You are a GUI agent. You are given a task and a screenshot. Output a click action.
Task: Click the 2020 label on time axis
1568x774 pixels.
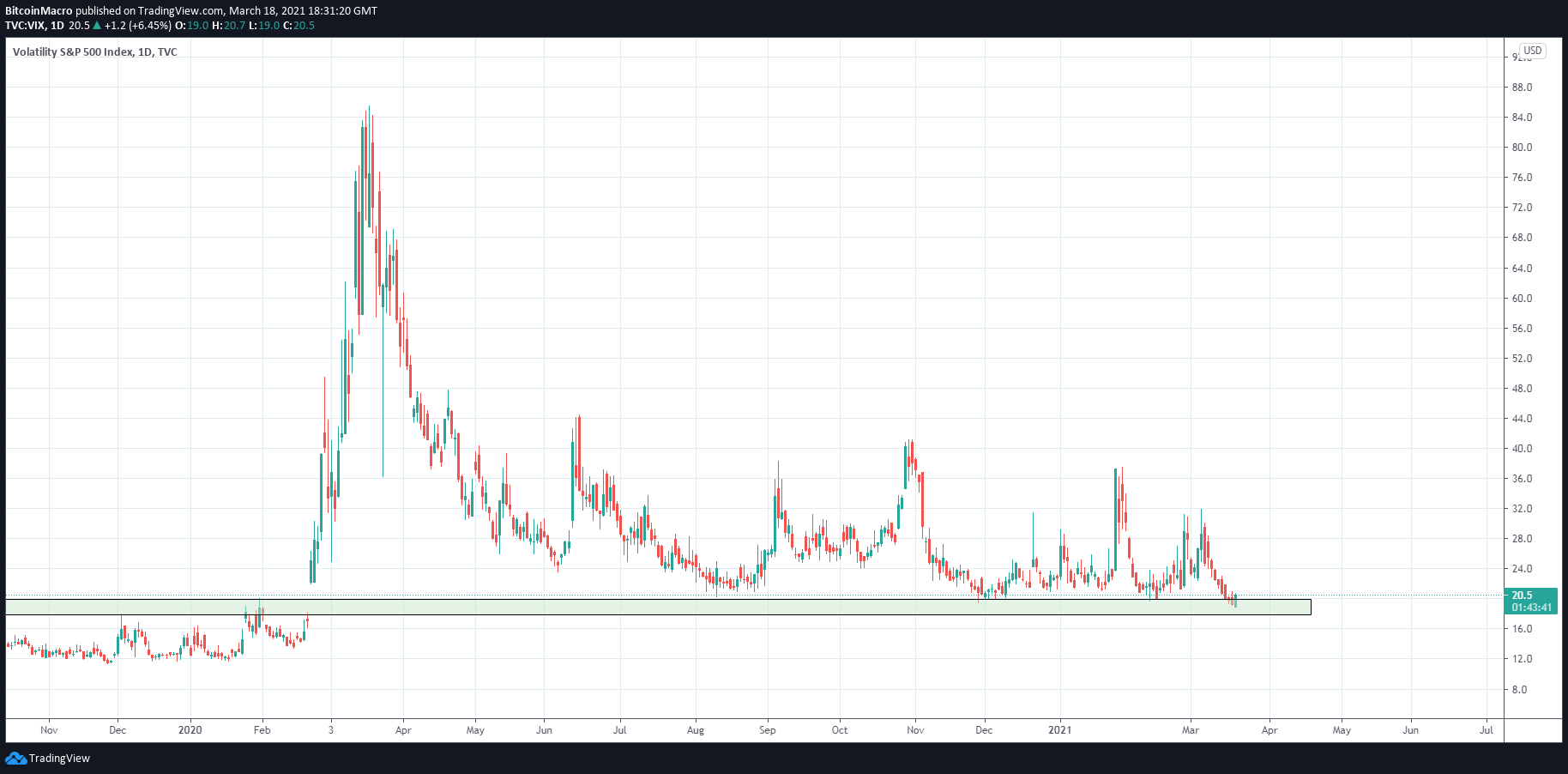[190, 730]
